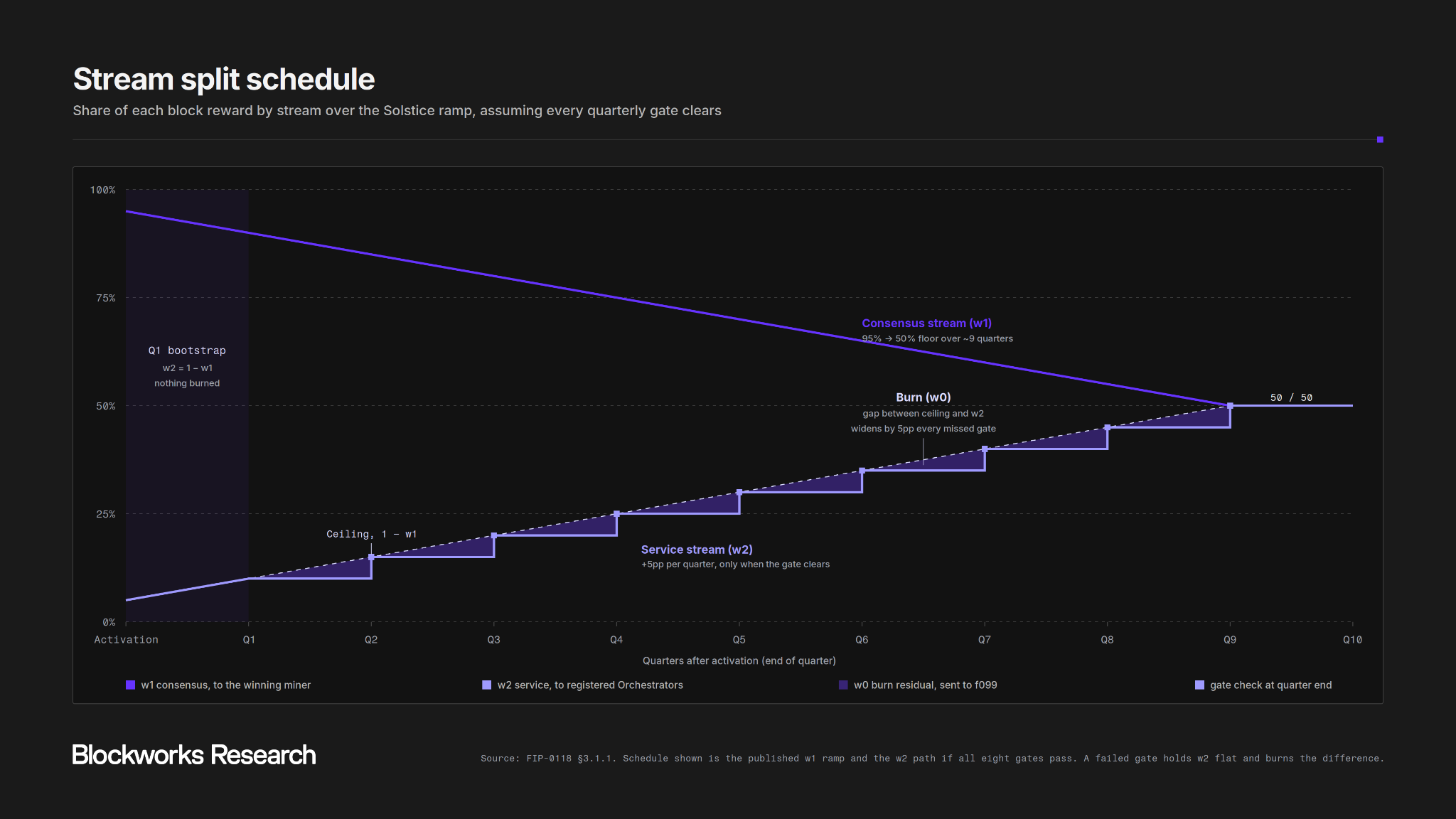Click the 'Source: FIP-0118' footnote
1456x819 pixels.
932,759
